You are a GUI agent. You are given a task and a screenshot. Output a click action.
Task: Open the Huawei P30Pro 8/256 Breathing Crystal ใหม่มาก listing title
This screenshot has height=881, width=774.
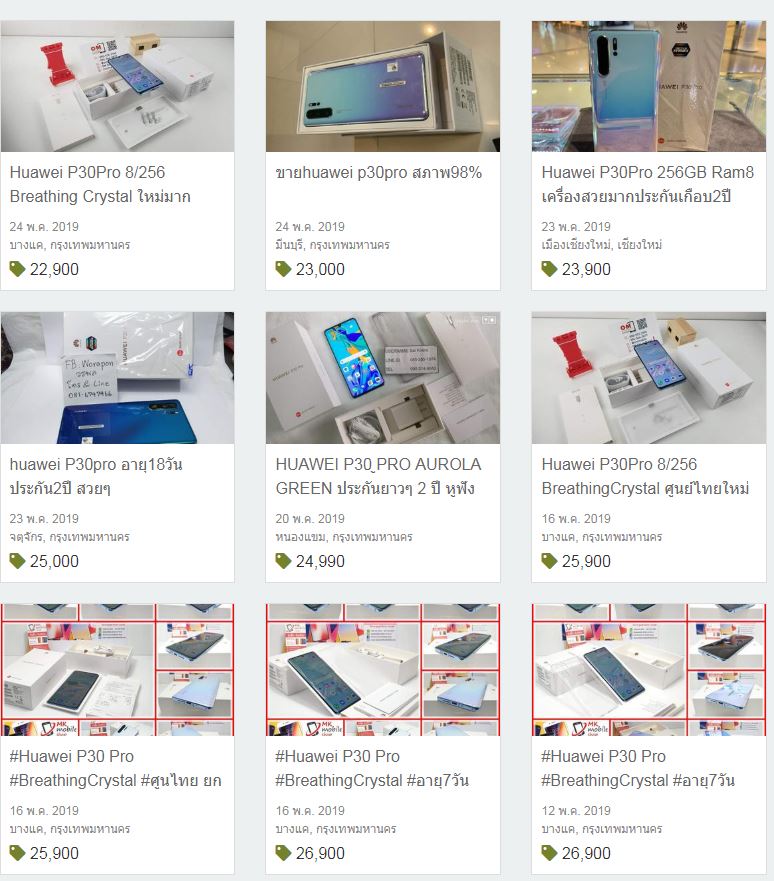[x=100, y=184]
